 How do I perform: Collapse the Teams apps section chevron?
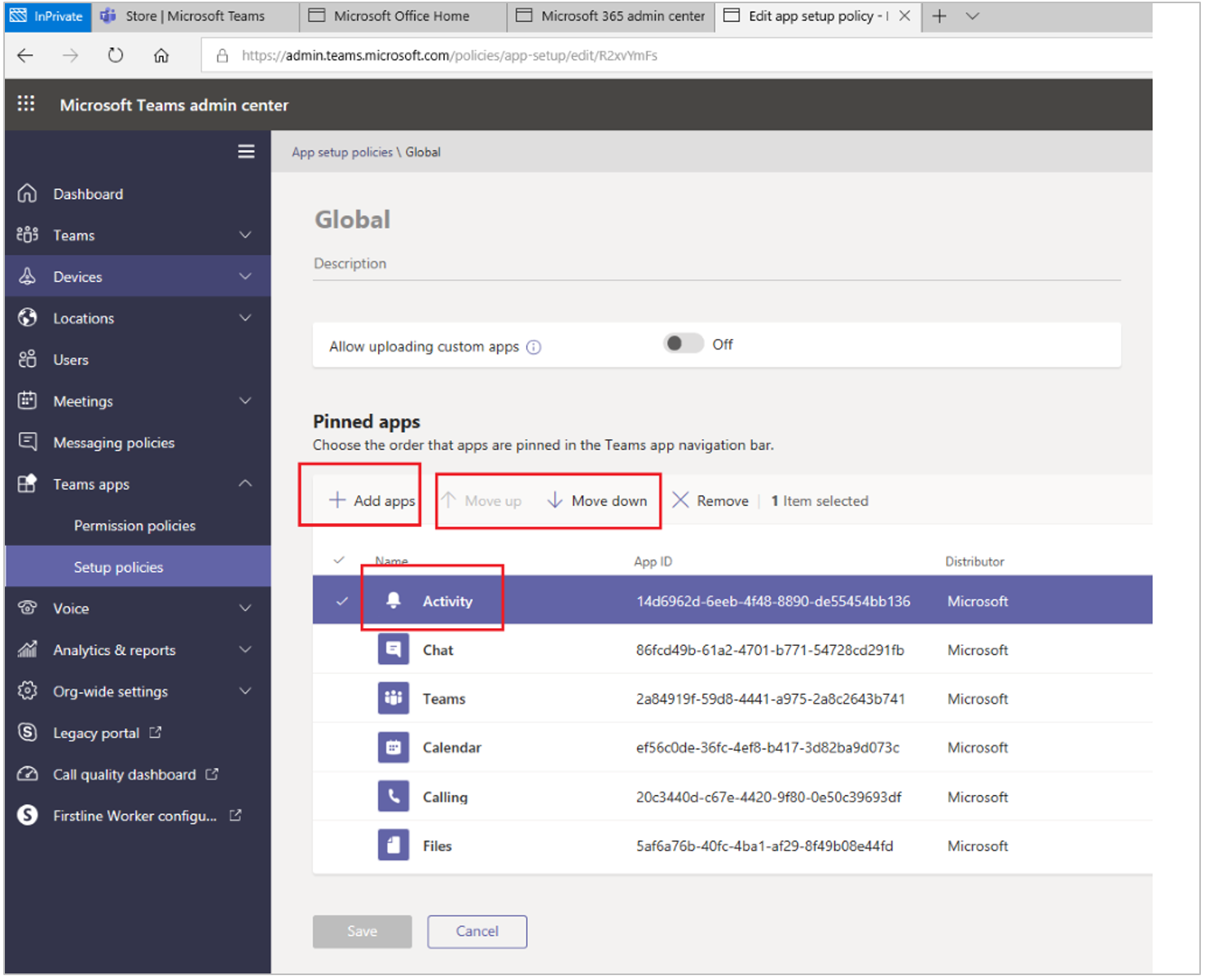coord(245,484)
